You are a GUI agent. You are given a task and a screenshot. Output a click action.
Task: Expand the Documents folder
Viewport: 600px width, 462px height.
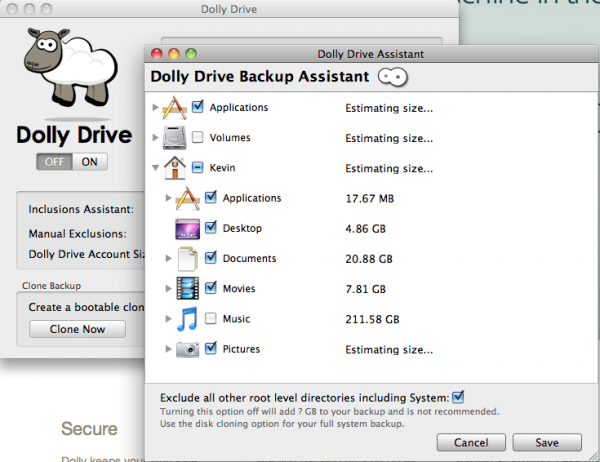[168, 258]
